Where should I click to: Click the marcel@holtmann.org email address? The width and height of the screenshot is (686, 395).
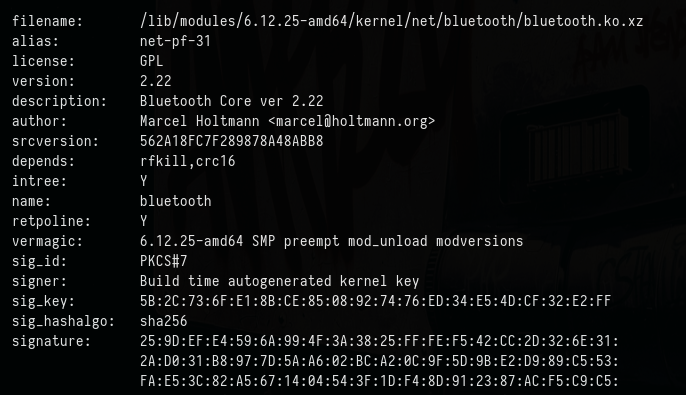point(352,121)
